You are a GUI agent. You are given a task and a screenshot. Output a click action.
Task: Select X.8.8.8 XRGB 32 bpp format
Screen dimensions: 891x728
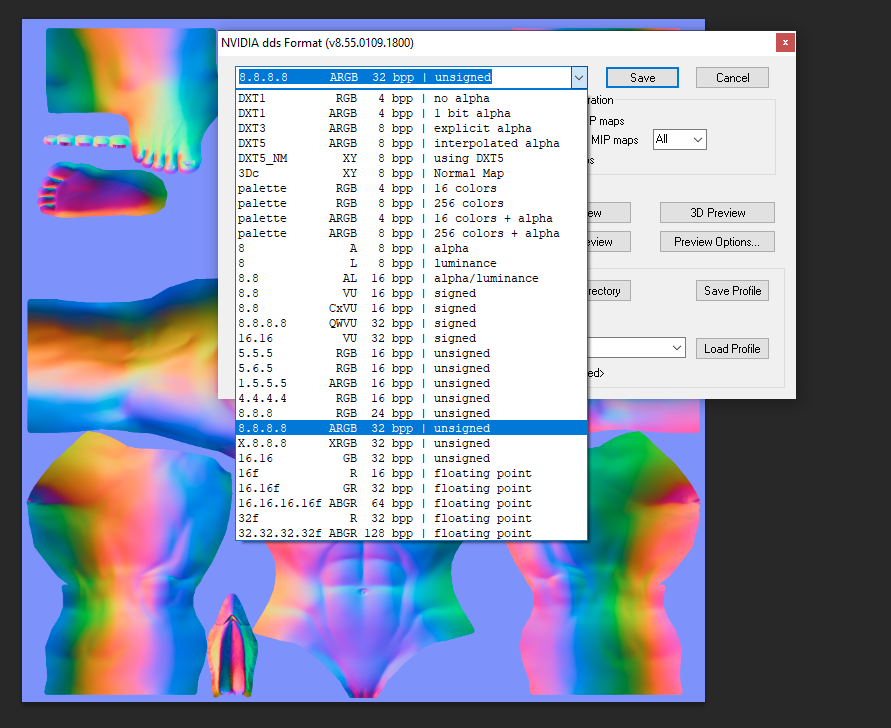coord(411,443)
